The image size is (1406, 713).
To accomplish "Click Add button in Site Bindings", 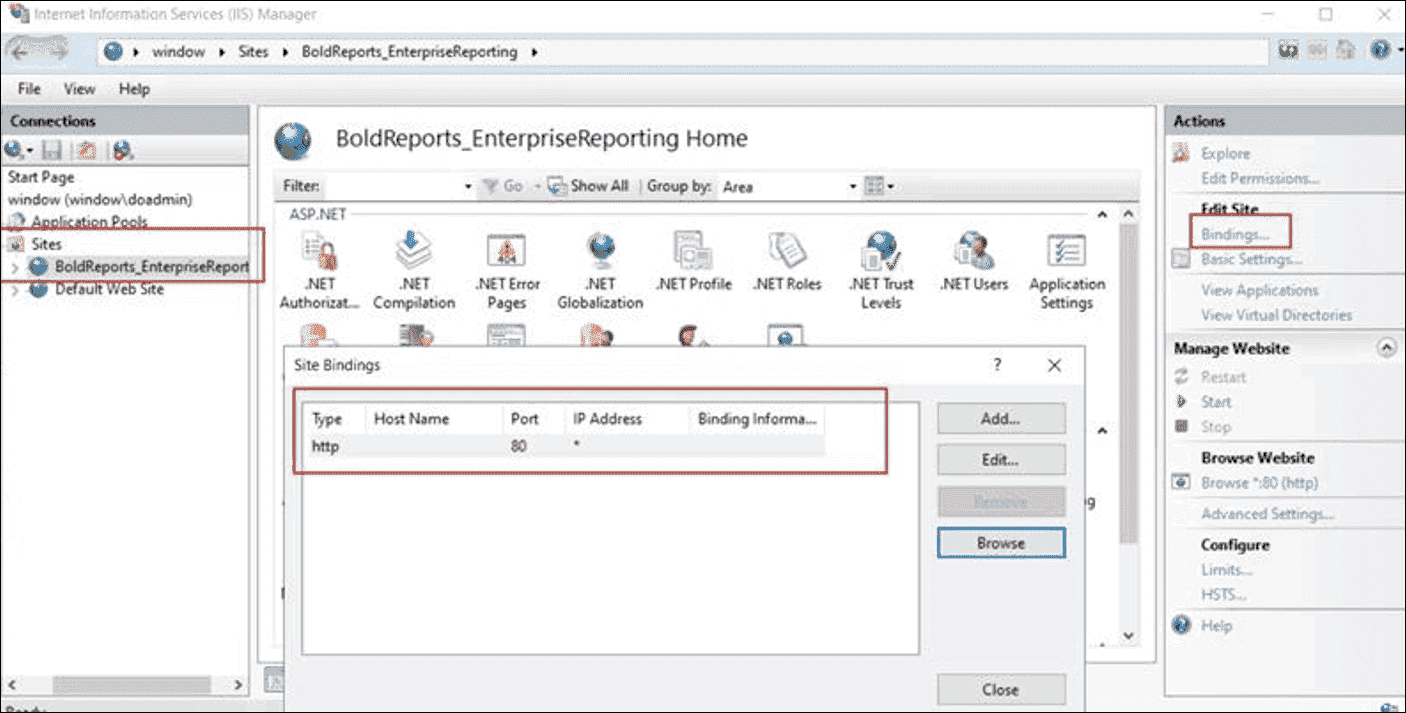I will 1001,419.
